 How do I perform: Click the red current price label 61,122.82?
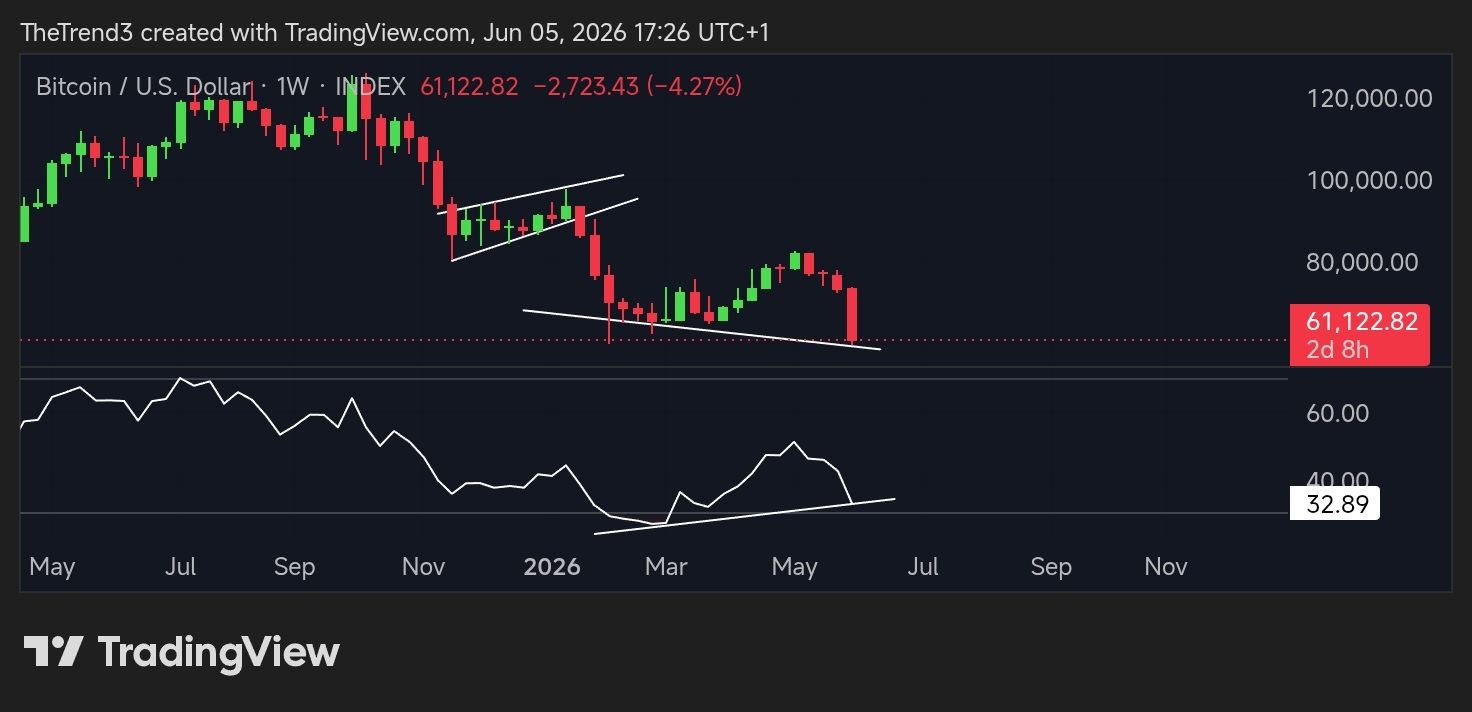(1362, 321)
